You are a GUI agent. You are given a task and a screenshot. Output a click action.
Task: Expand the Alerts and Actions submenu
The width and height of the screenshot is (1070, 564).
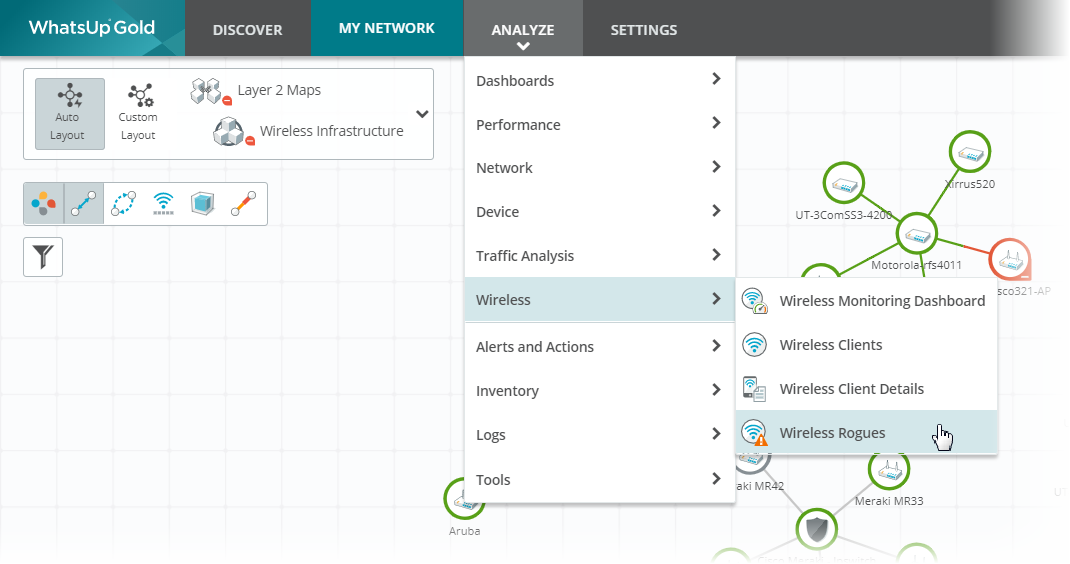pos(599,346)
